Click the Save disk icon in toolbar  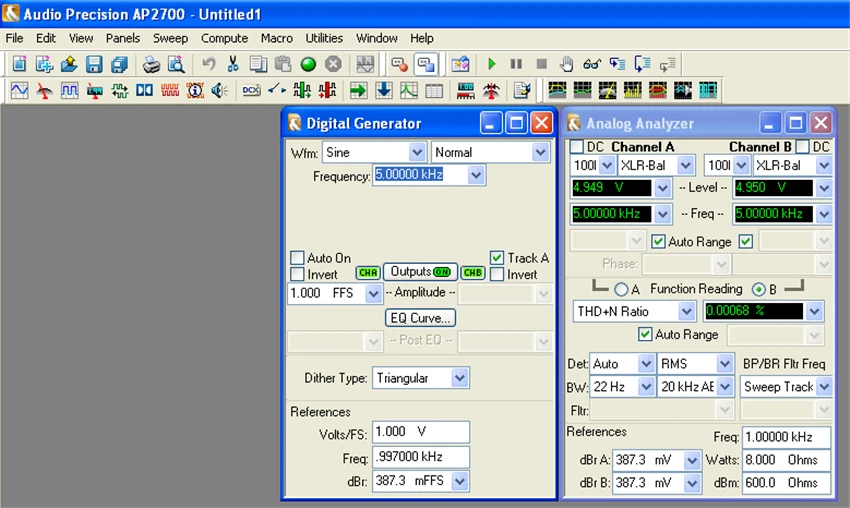94,64
